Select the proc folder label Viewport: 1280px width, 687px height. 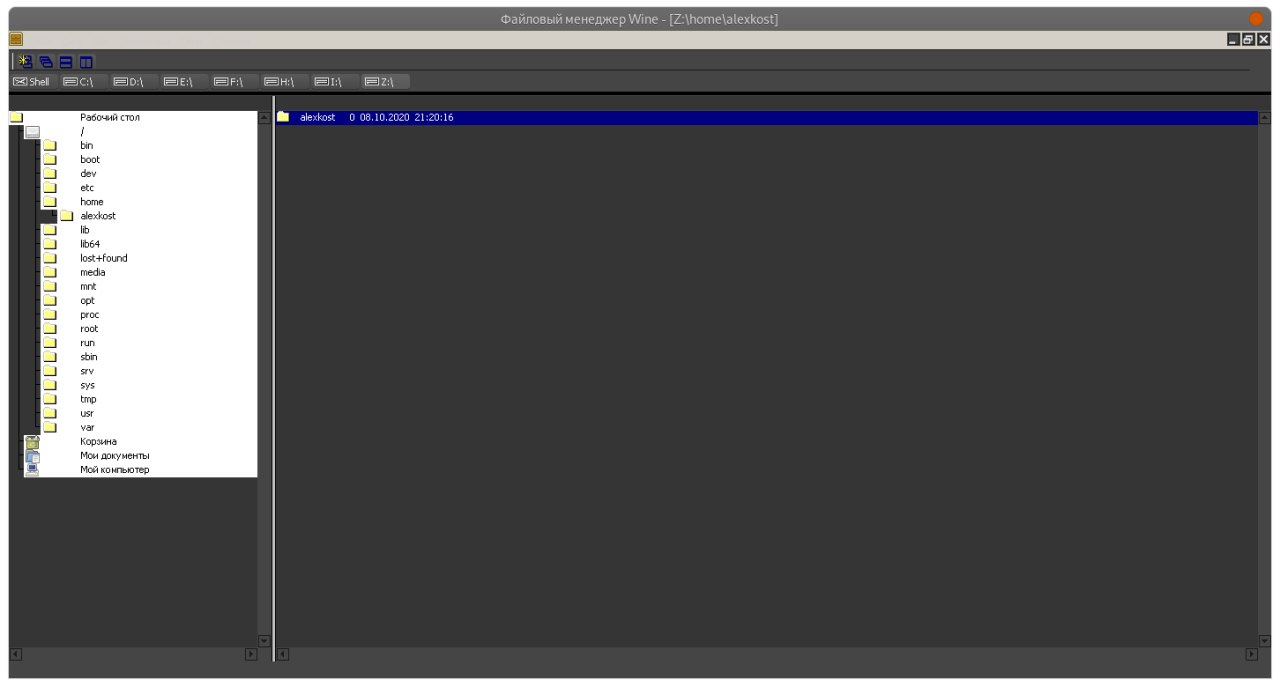tap(90, 314)
